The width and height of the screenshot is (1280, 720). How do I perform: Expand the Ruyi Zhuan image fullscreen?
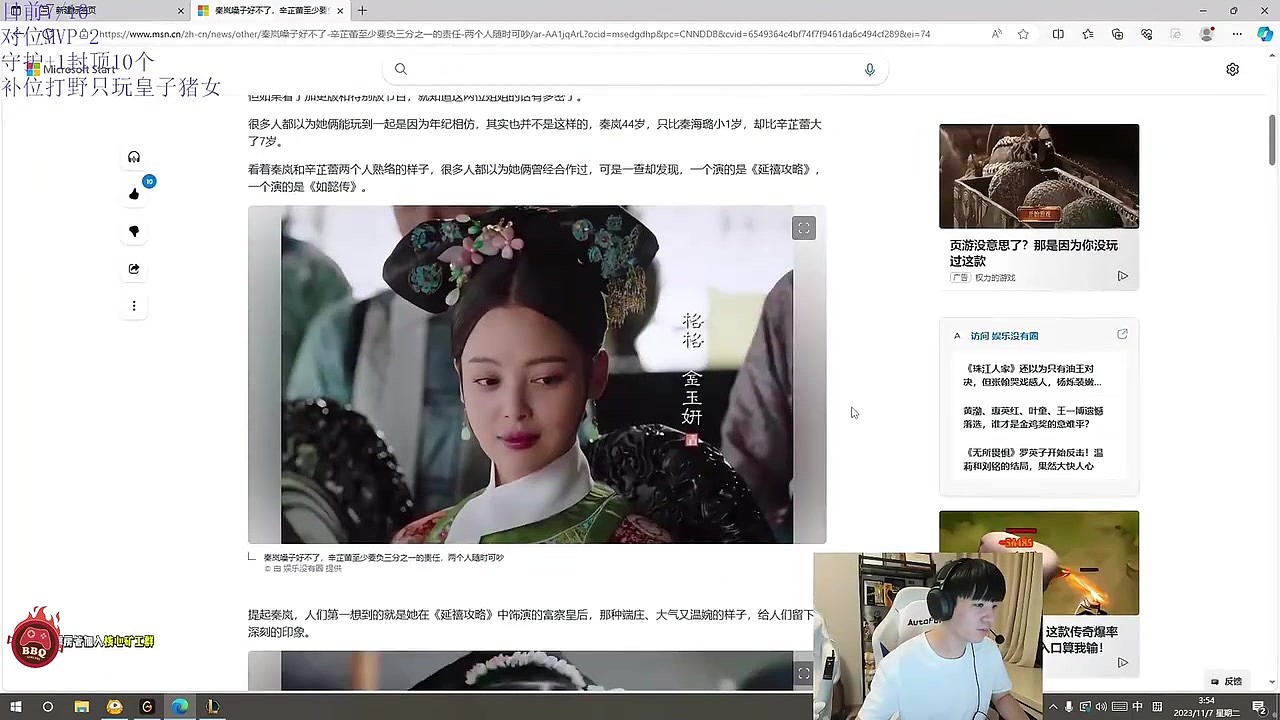point(804,228)
